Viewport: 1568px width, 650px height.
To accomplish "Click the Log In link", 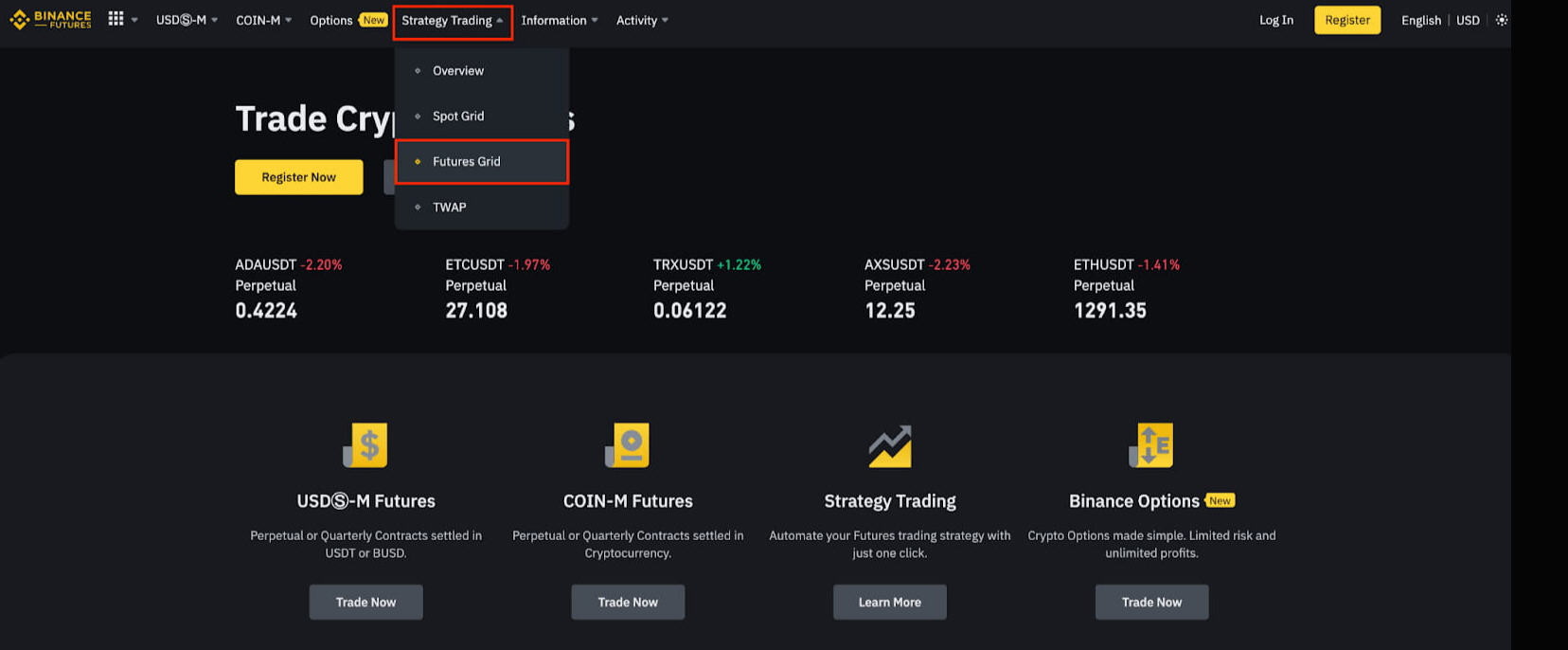I will [x=1275, y=20].
